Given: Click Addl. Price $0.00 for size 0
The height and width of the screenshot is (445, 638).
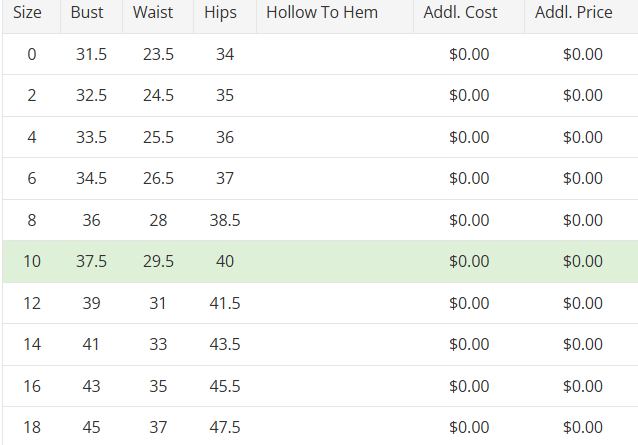Looking at the screenshot, I should pyautogui.click(x=583, y=55).
